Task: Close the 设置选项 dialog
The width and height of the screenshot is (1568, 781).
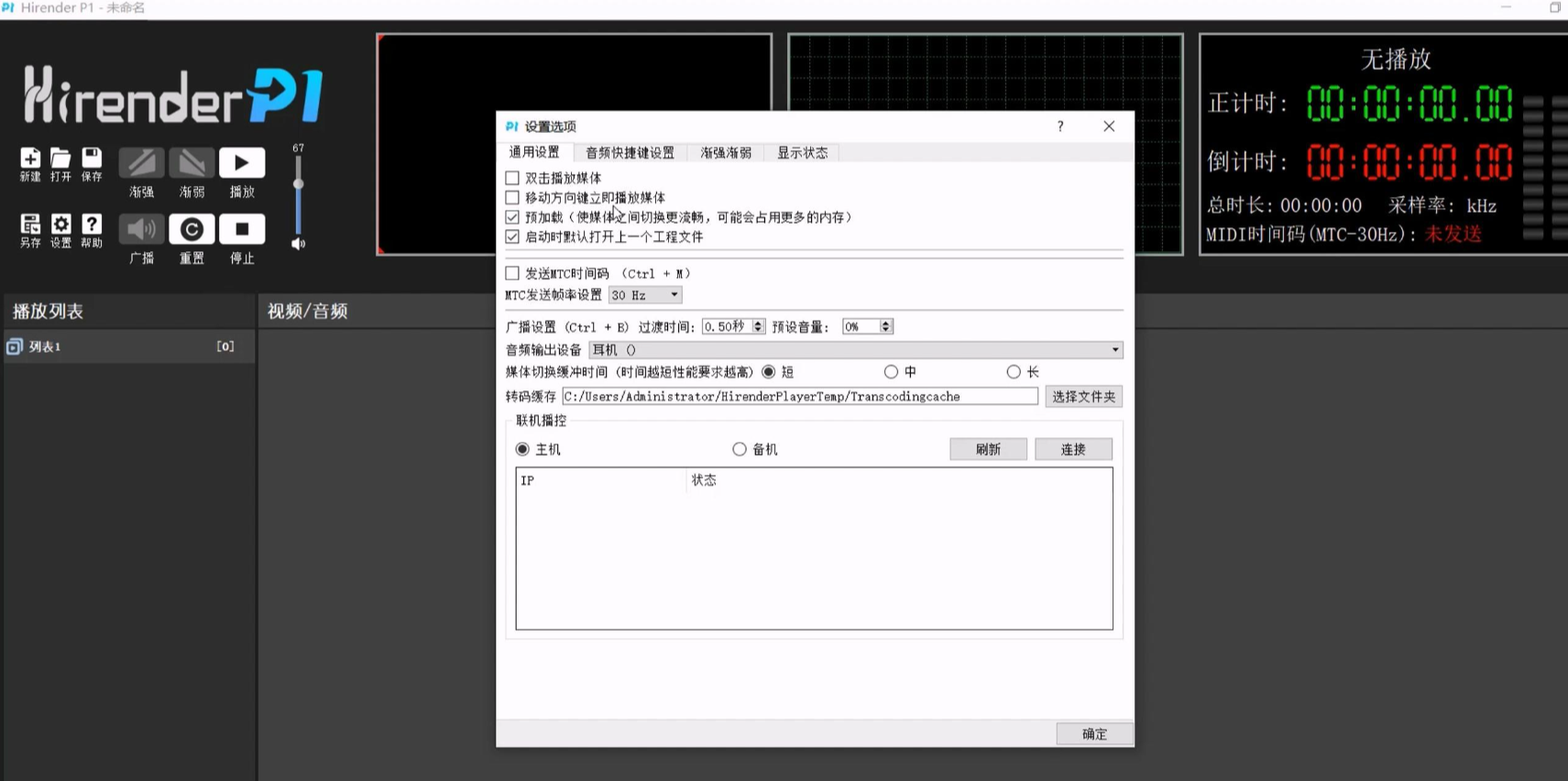Action: click(1109, 126)
